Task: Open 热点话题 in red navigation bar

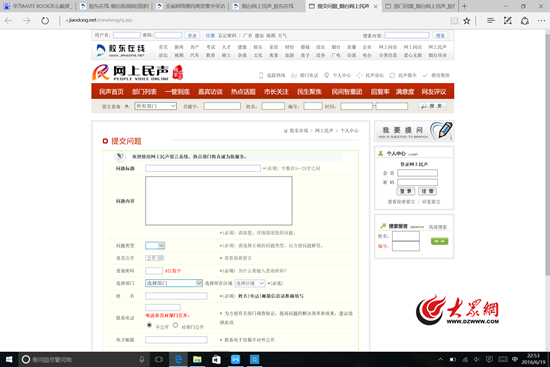Action: (x=243, y=92)
